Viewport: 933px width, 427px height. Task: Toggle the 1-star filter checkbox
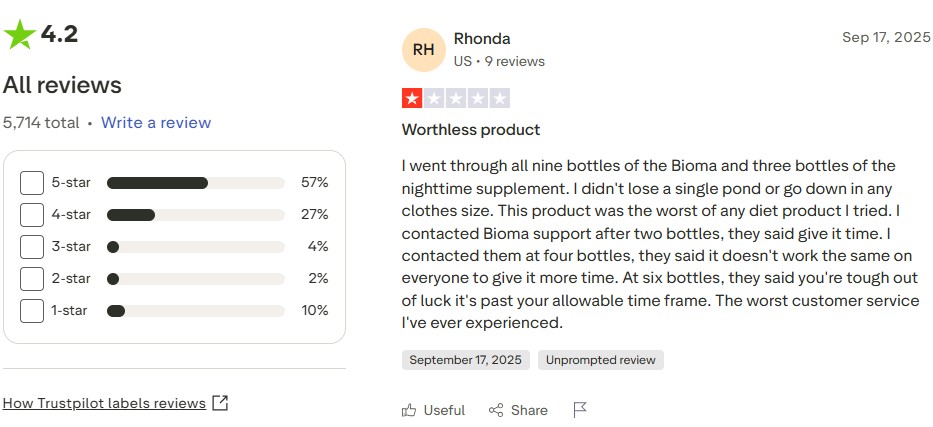[32, 311]
